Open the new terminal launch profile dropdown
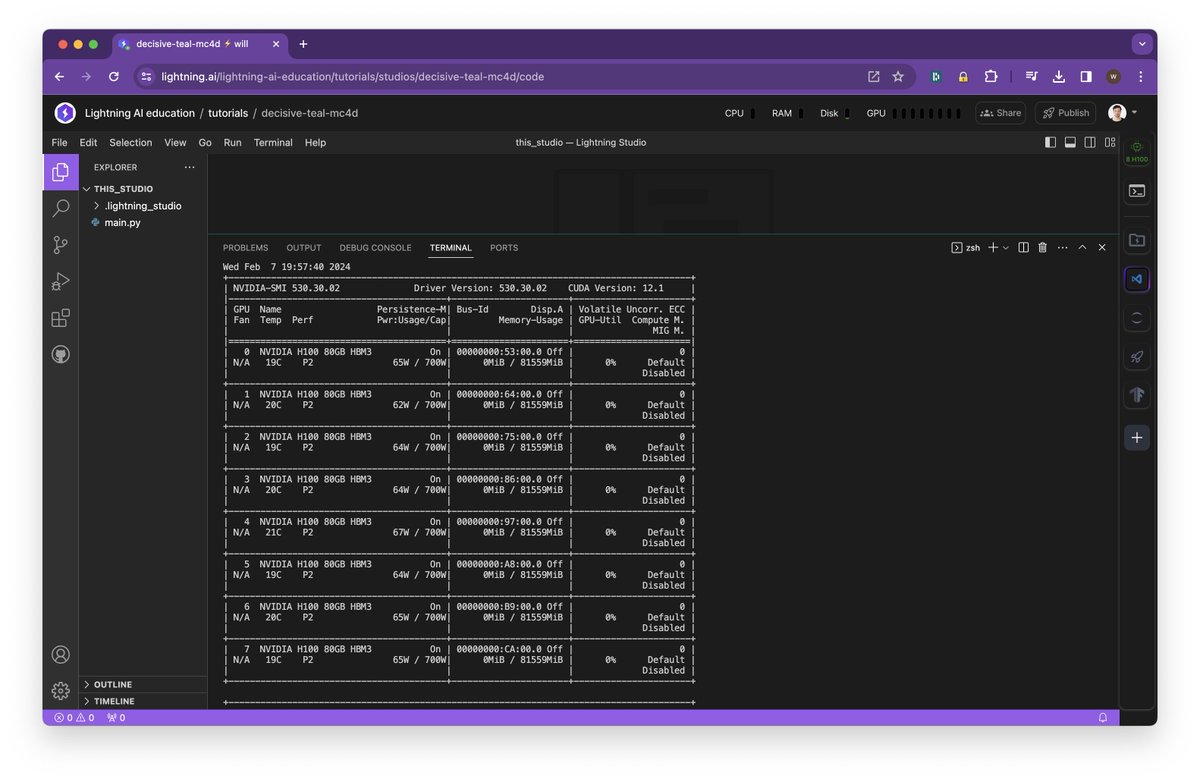1200x782 pixels. click(x=1006, y=247)
